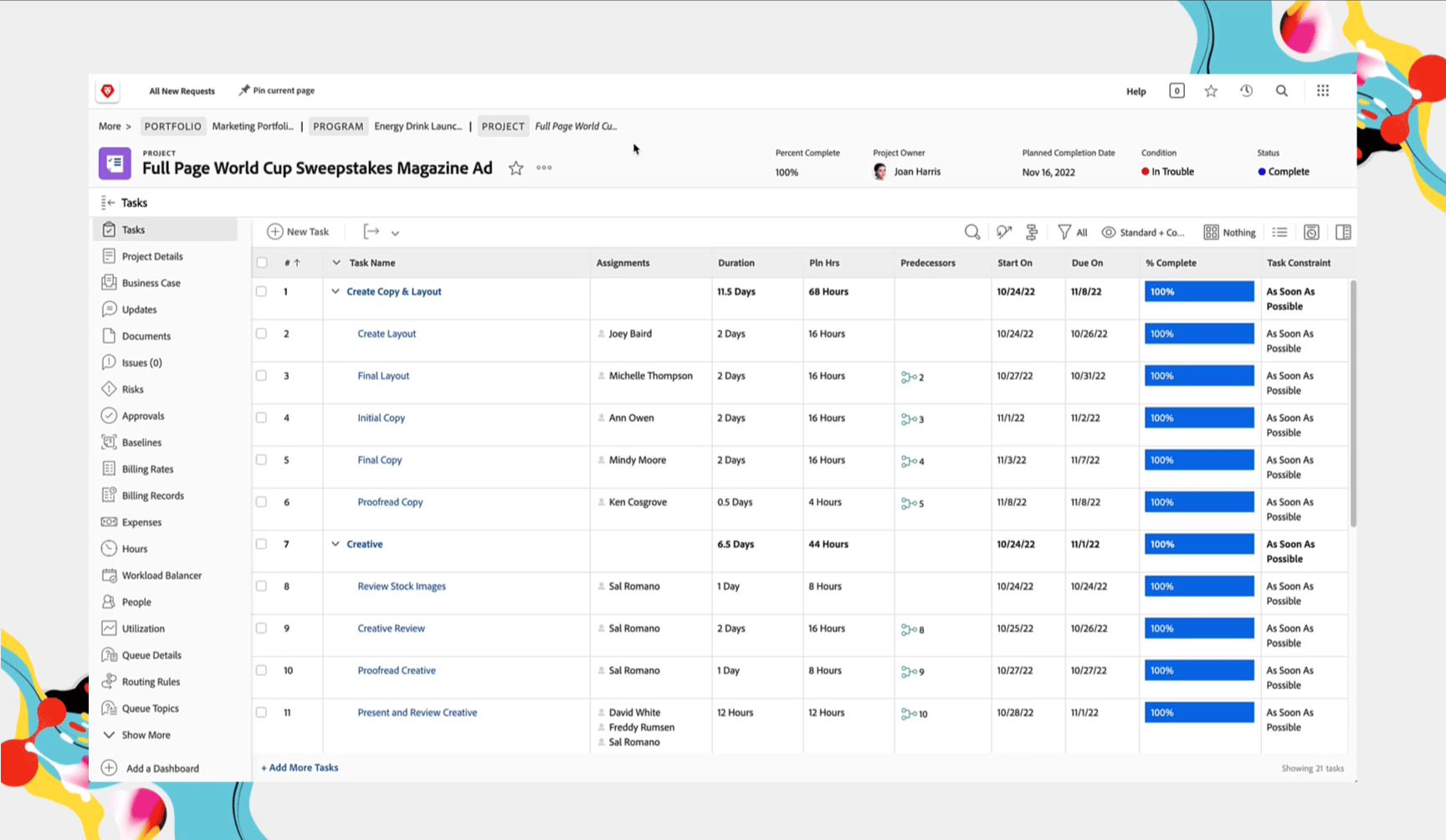Collapse the Creative parent task
Image resolution: width=1446 pixels, height=840 pixels.
[x=336, y=544]
